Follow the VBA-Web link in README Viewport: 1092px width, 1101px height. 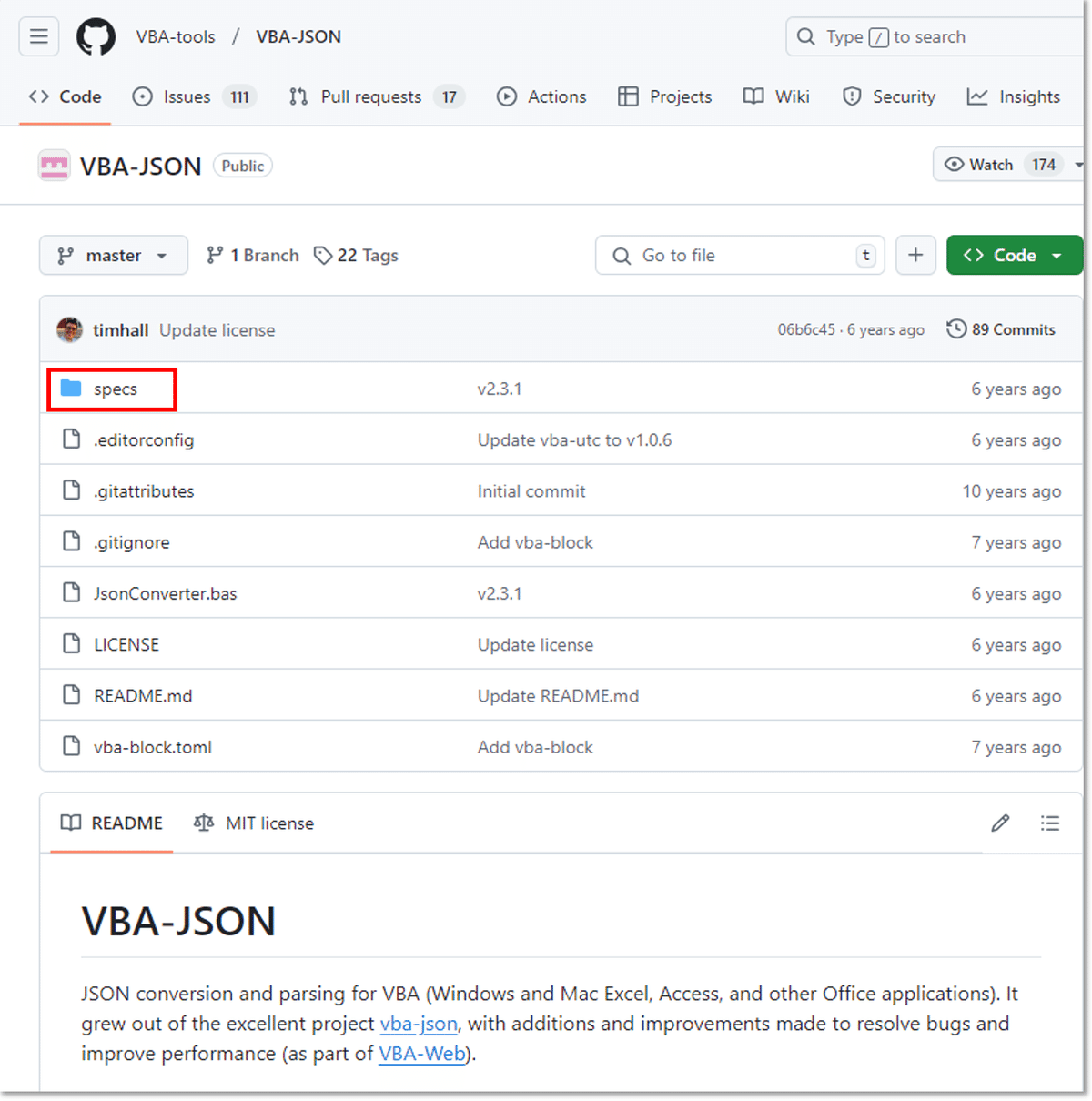click(421, 1054)
